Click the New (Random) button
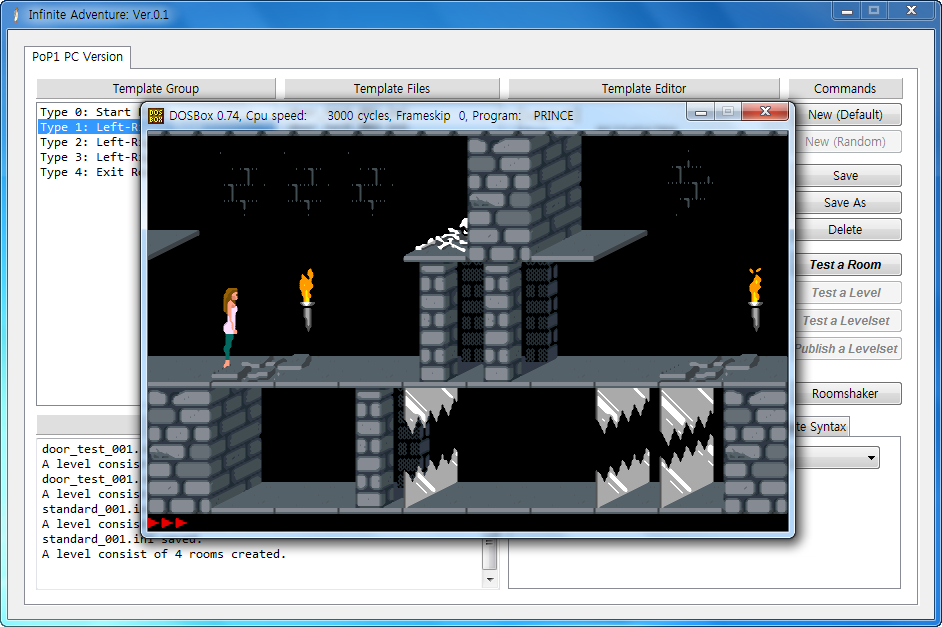942x627 pixels. [x=845, y=142]
